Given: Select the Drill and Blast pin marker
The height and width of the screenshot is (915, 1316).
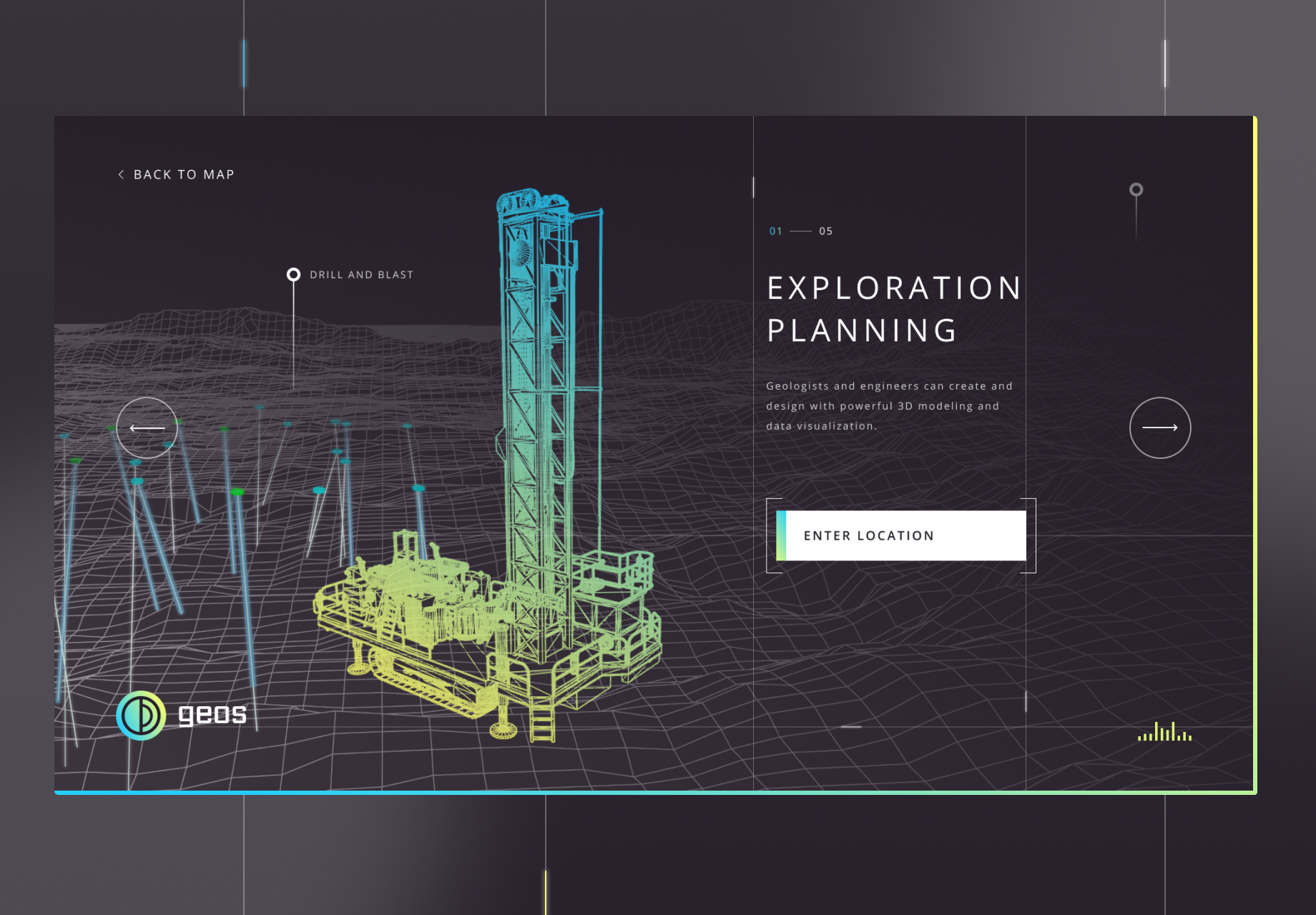Looking at the screenshot, I should click(293, 274).
